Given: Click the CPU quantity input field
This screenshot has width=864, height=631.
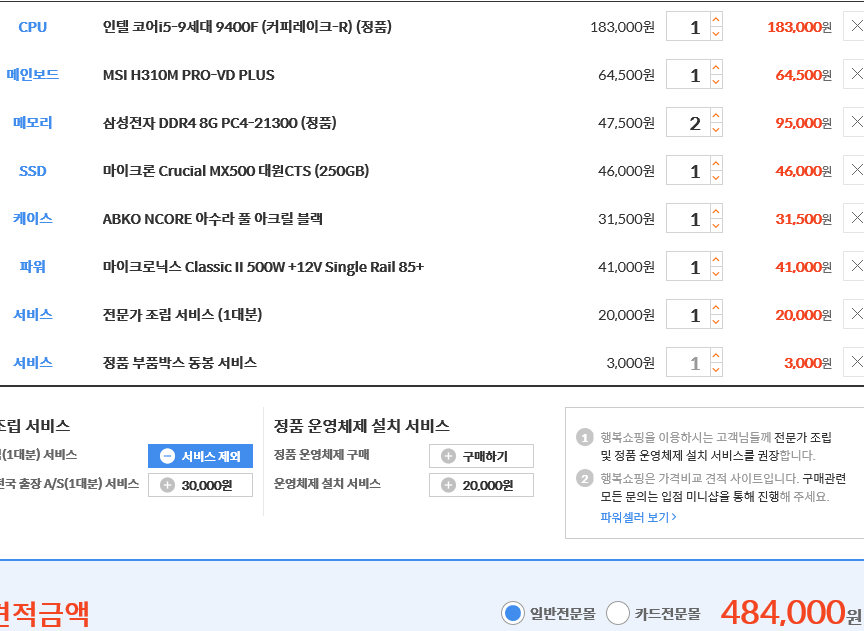Looking at the screenshot, I should click(688, 26).
